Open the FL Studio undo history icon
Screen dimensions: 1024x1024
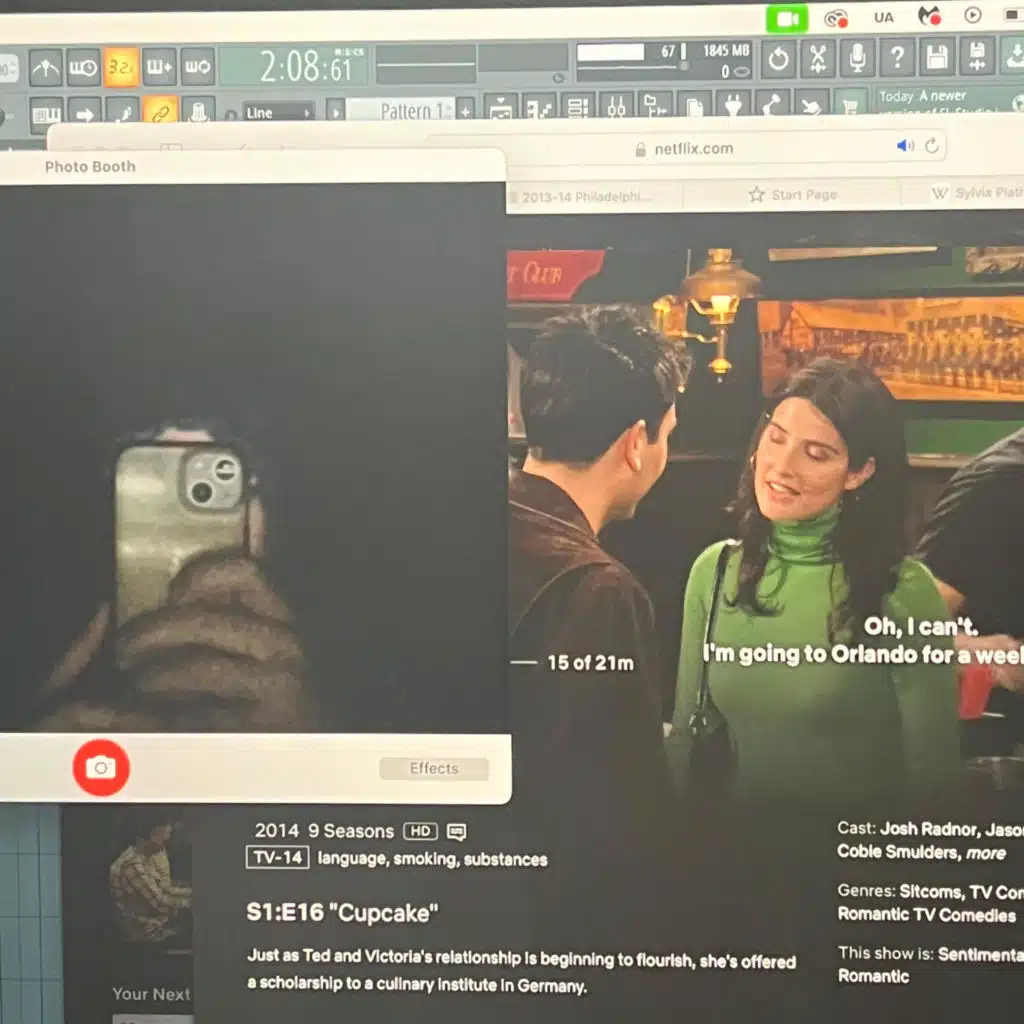tap(778, 59)
